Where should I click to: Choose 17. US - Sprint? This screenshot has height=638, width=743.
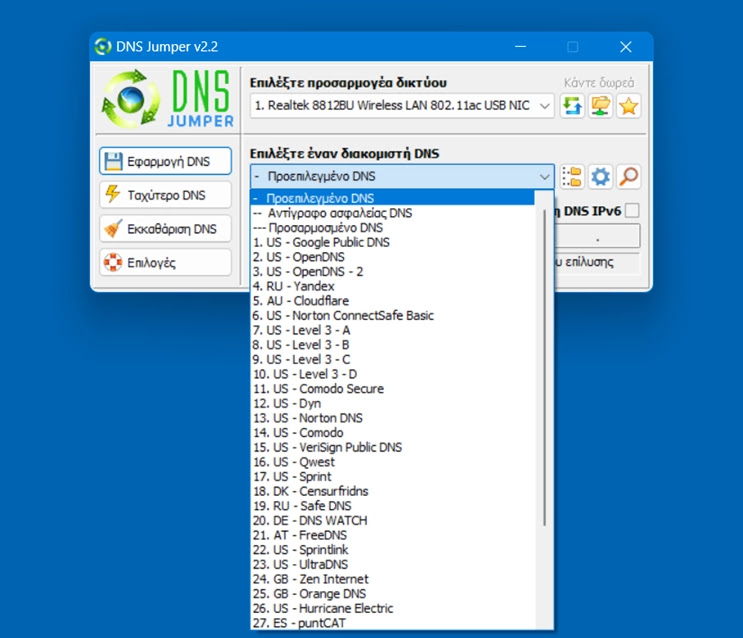pos(392,477)
